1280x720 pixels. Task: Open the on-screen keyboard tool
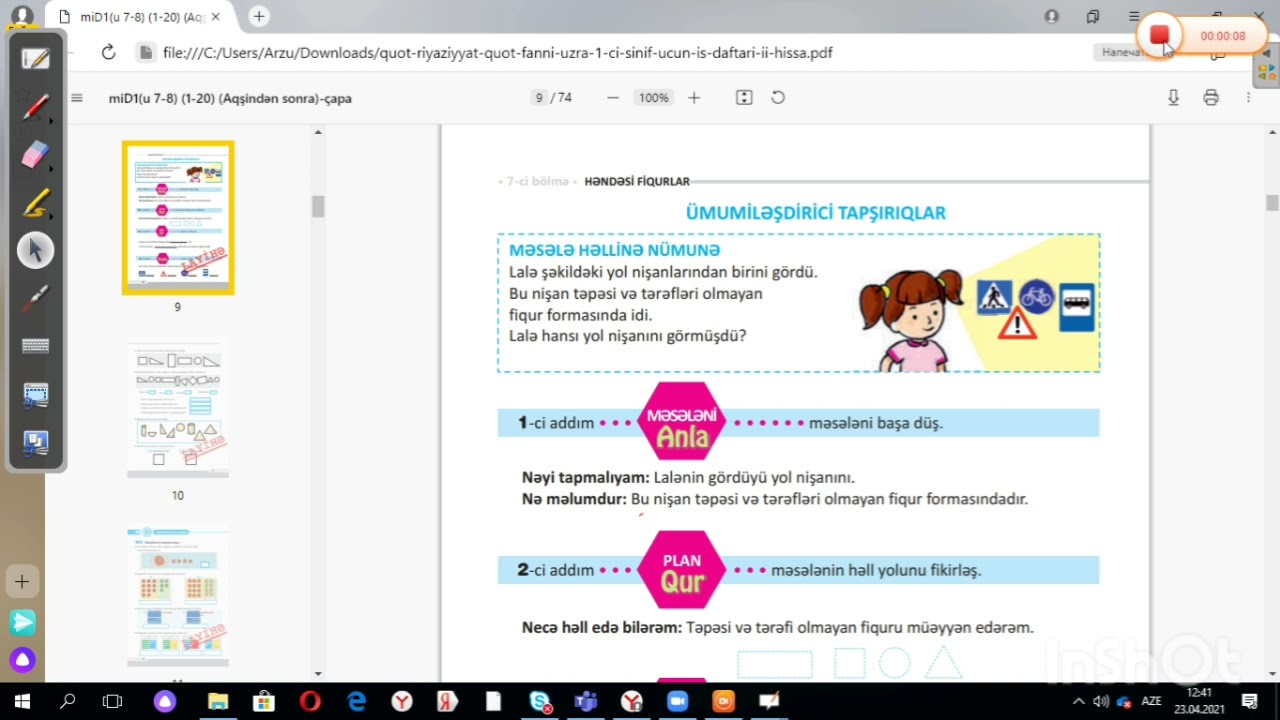click(36, 346)
